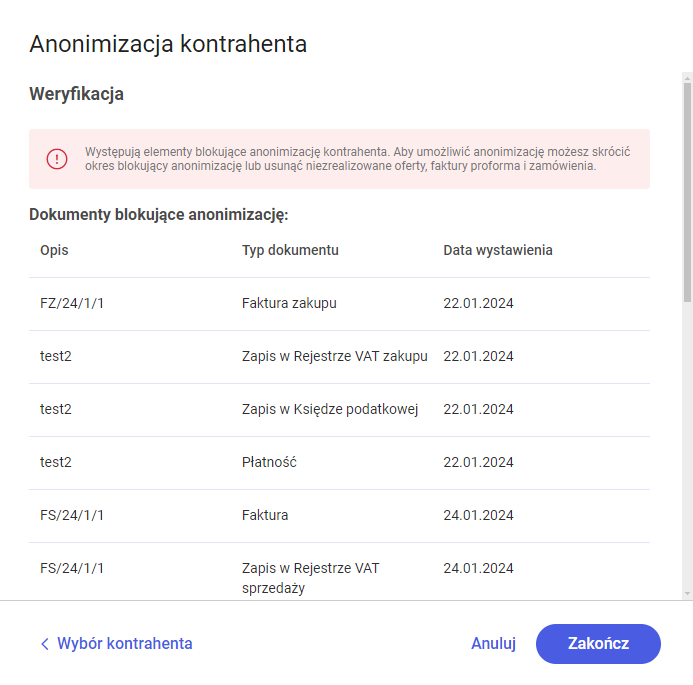This screenshot has width=693, height=685.
Task: Click the back chevron beside Wybór kontrahenta
Action: (x=44, y=644)
